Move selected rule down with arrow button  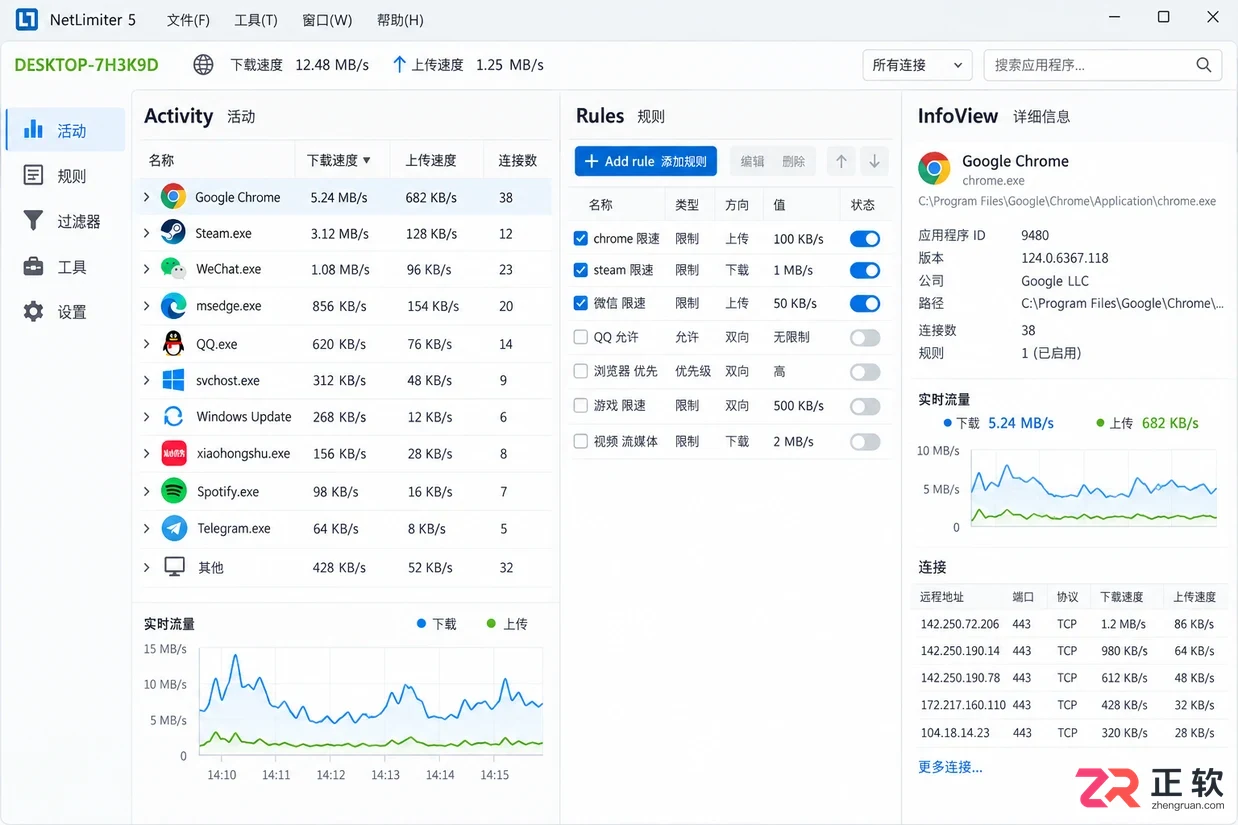[x=874, y=161]
